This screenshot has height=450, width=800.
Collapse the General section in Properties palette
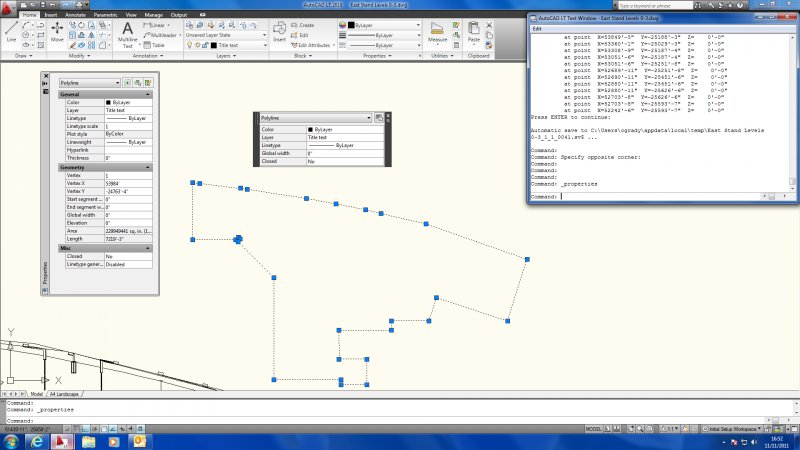pyautogui.click(x=147, y=94)
